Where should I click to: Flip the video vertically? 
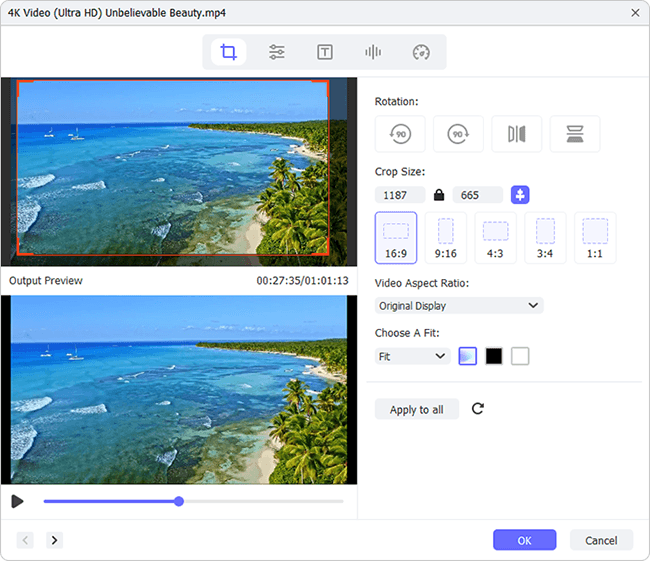[x=575, y=134]
